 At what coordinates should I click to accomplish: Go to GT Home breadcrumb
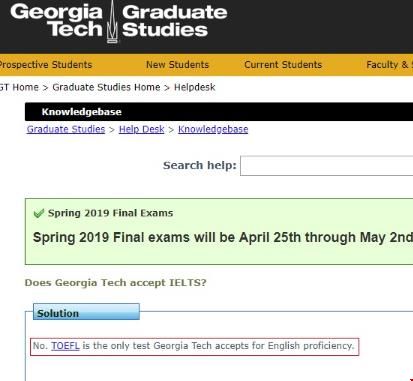[x=19, y=87]
